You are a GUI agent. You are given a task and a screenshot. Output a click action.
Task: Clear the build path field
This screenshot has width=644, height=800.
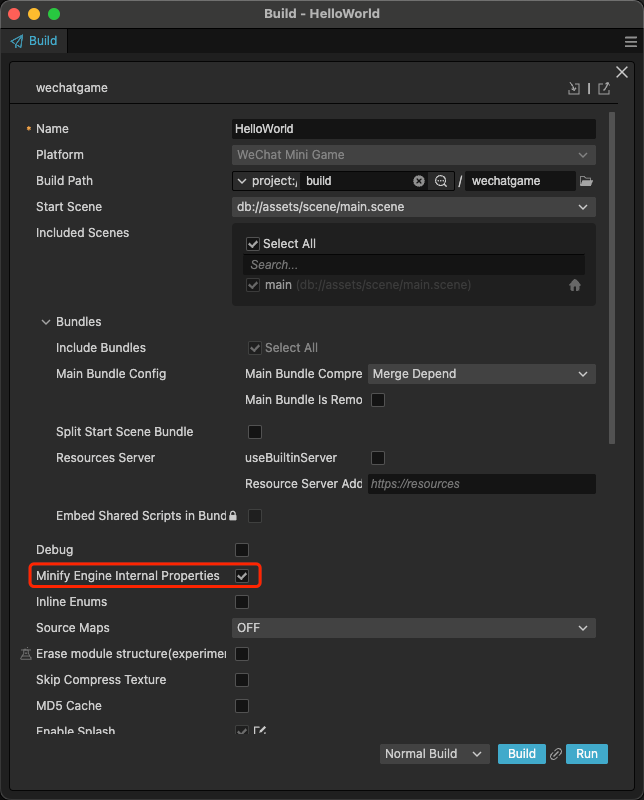tap(418, 181)
